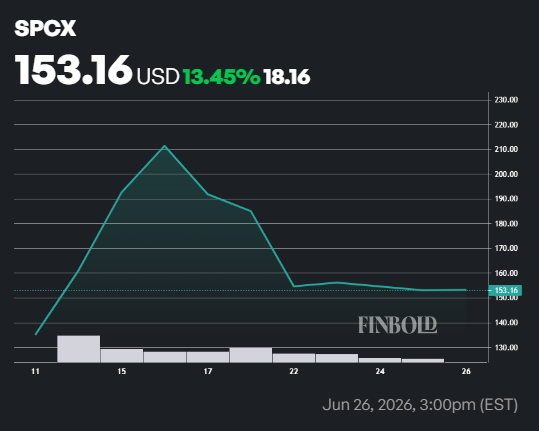This screenshot has width=539, height=431.
Task: Click the 153.16 current price axis tag
Action: pyautogui.click(x=505, y=290)
